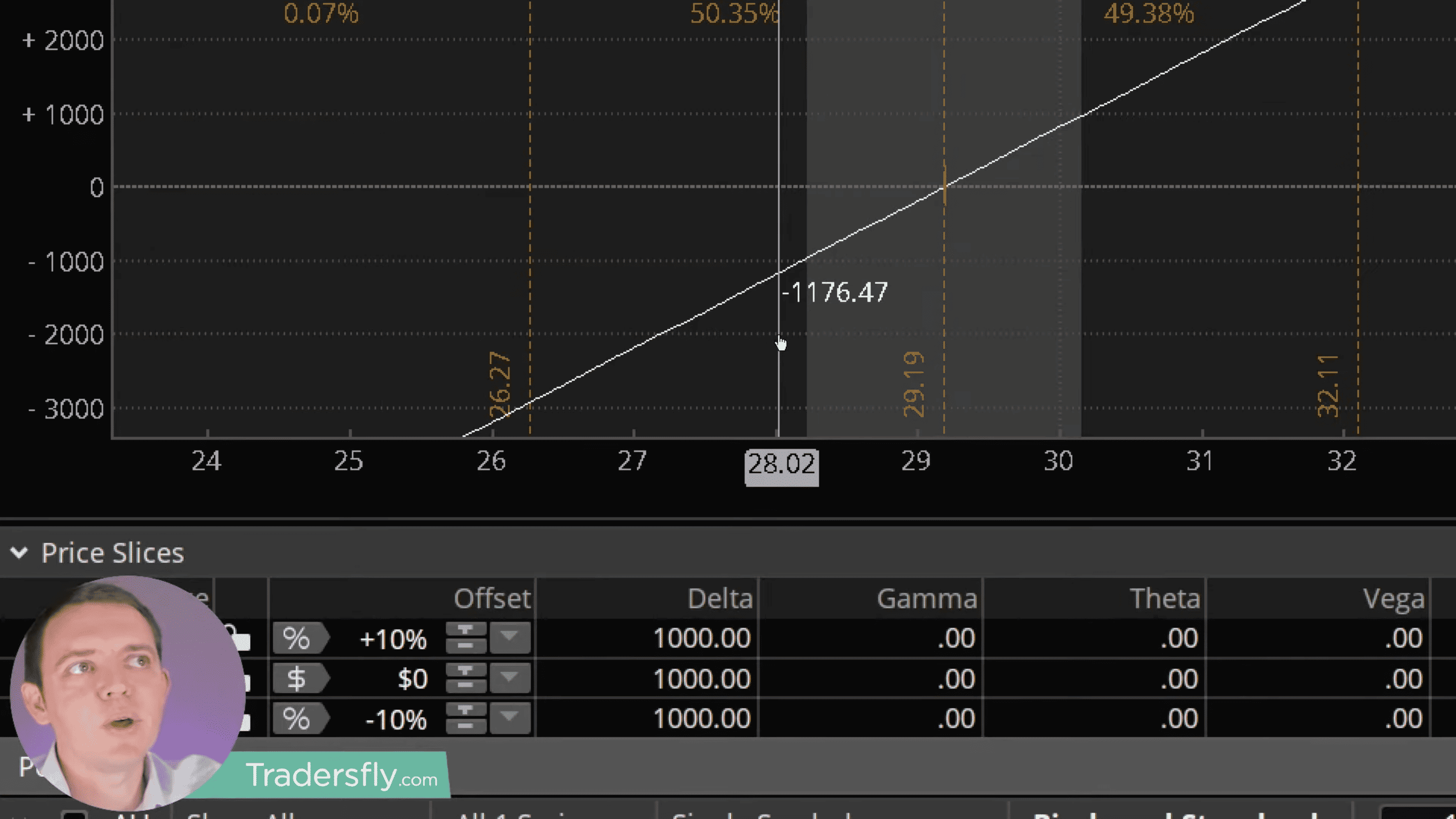
Task: Click Delta 1000.00 in the -10% row
Action: click(x=702, y=719)
